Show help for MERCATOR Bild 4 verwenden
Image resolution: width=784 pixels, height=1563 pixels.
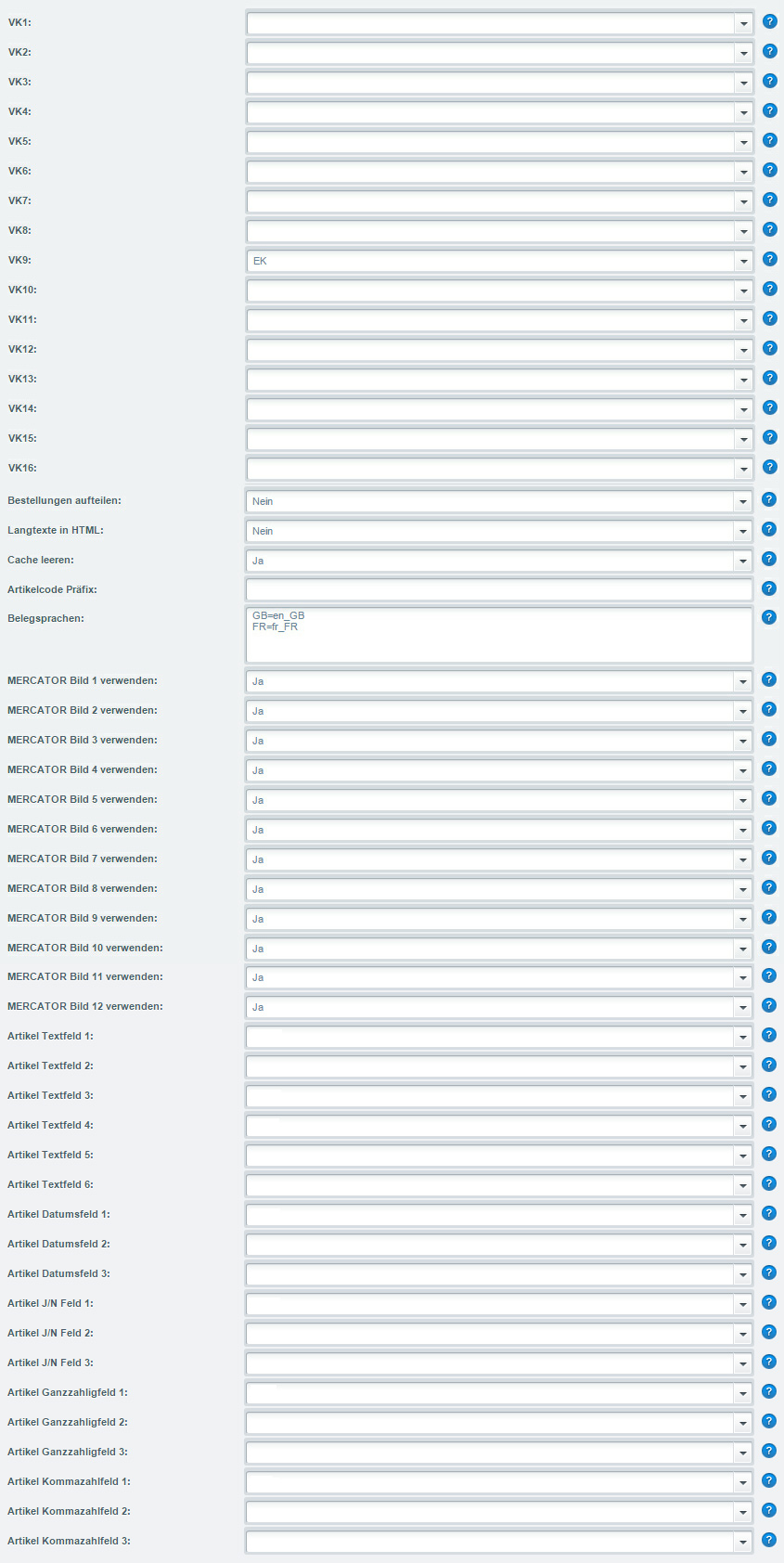[769, 769]
